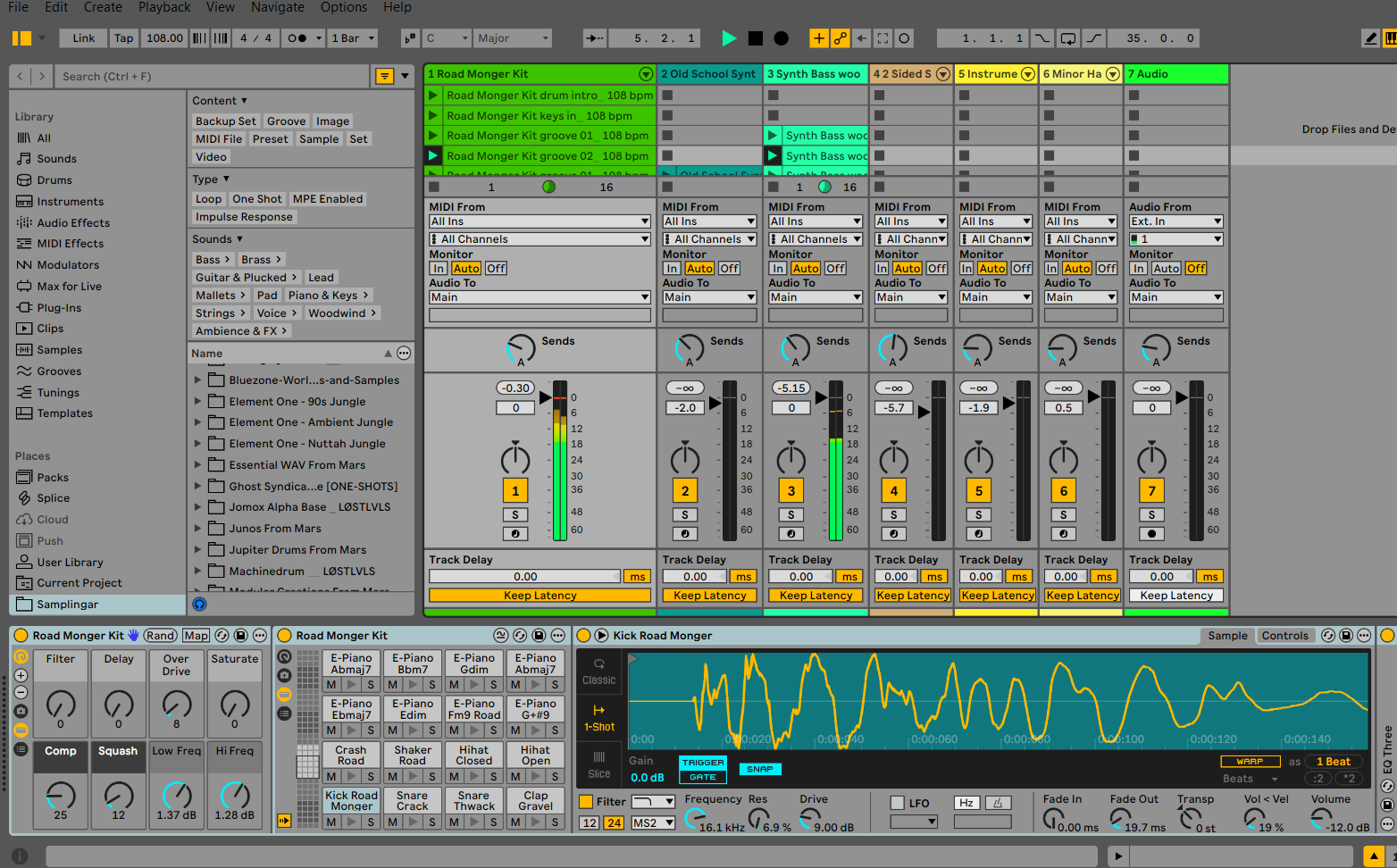Open the Major scale dropdown in the transport

tap(512, 38)
